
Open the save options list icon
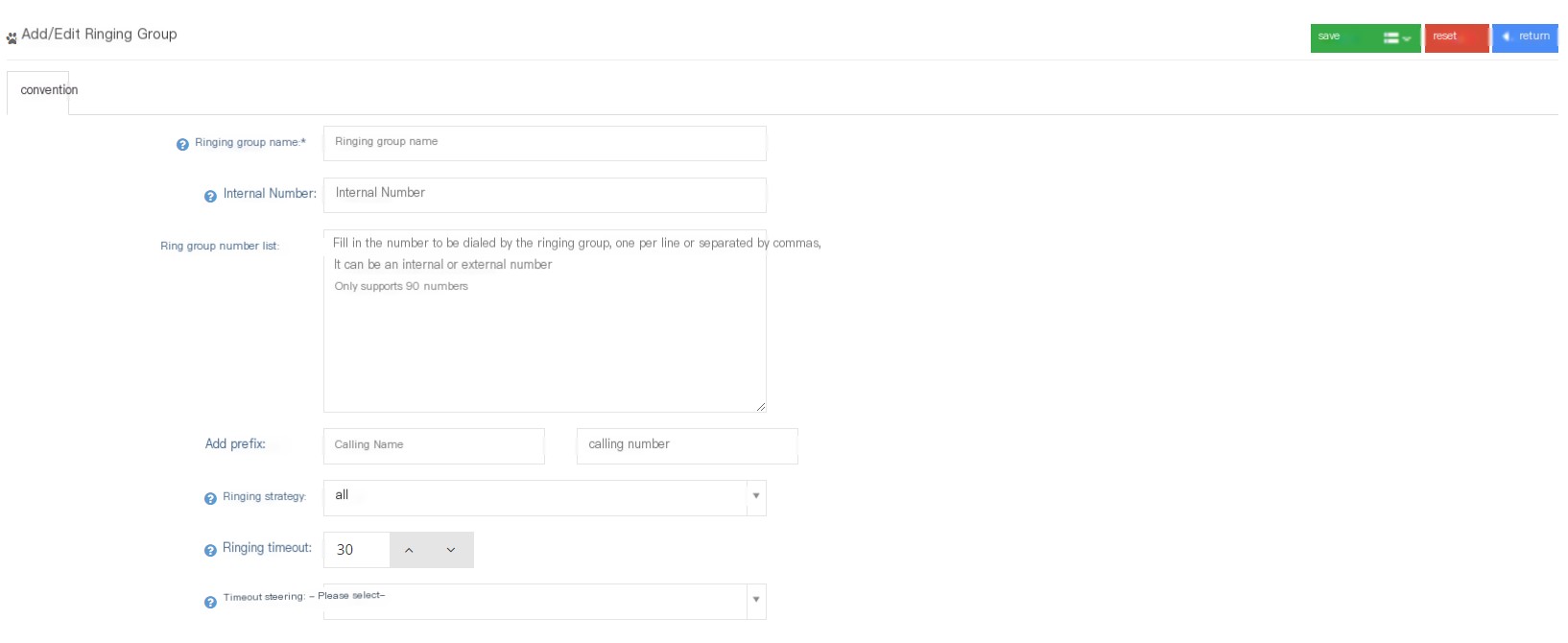pos(1396,37)
